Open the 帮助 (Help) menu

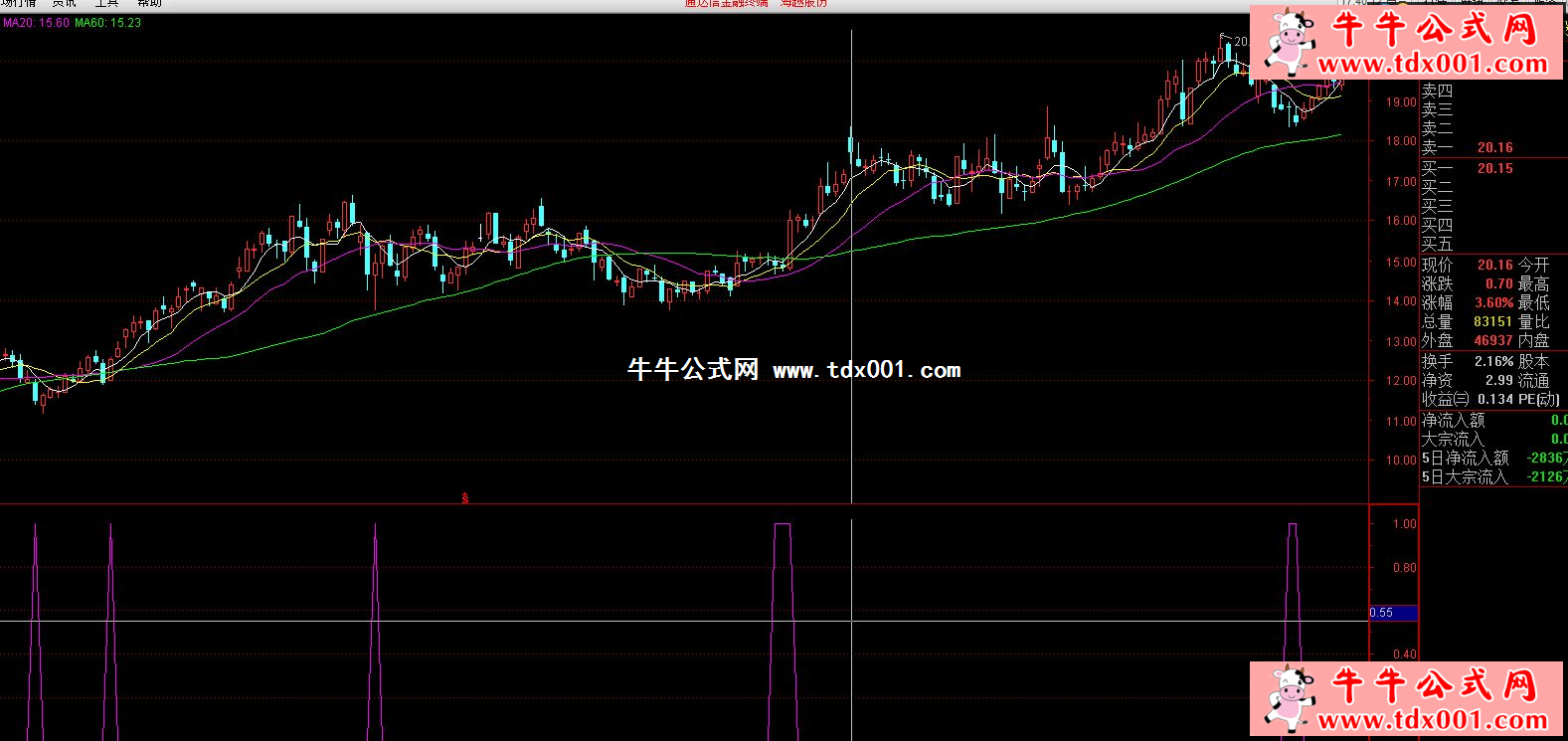(x=149, y=4)
